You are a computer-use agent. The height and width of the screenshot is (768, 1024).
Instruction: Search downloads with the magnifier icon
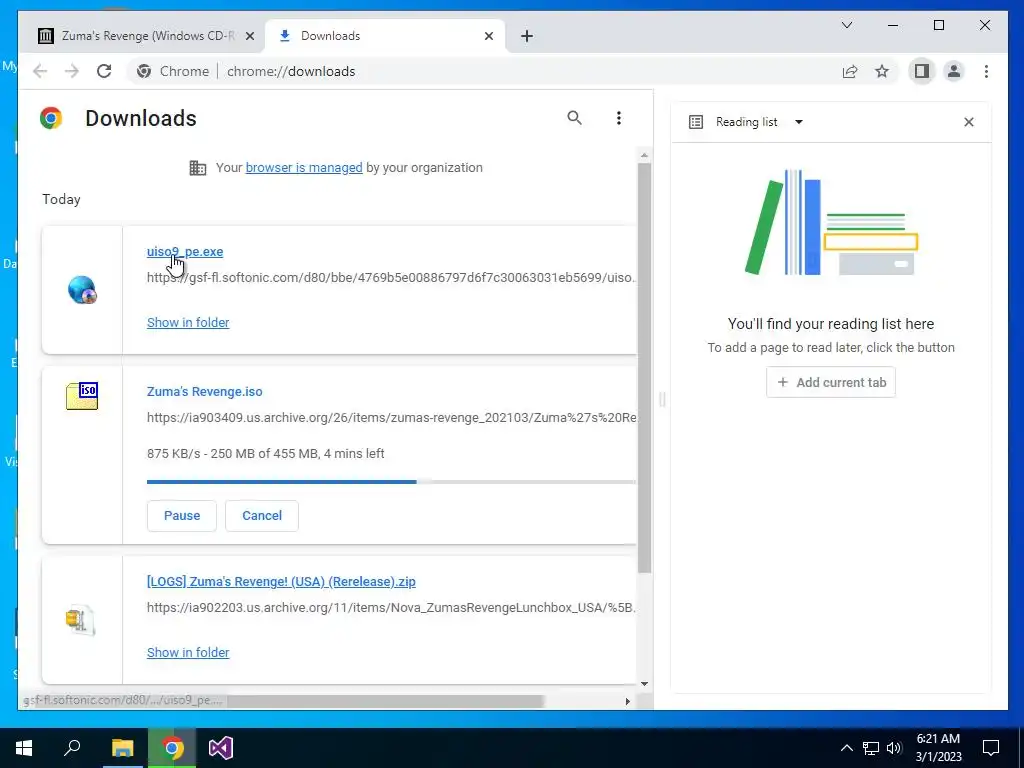(x=575, y=118)
